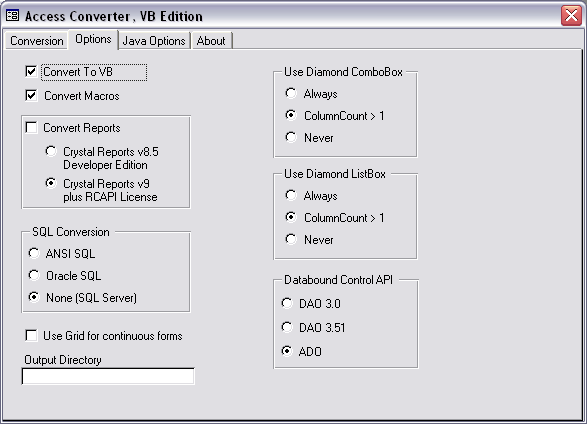587x424 pixels.
Task: Click the Access Converter title bar icon
Action: pos(12,16)
